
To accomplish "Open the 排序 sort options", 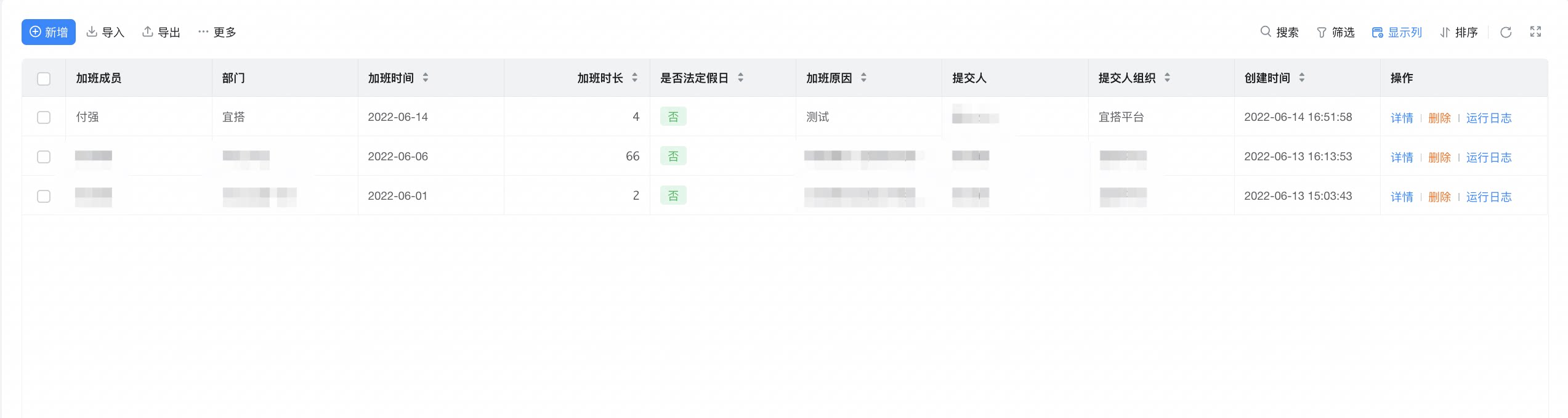I will [1458, 32].
